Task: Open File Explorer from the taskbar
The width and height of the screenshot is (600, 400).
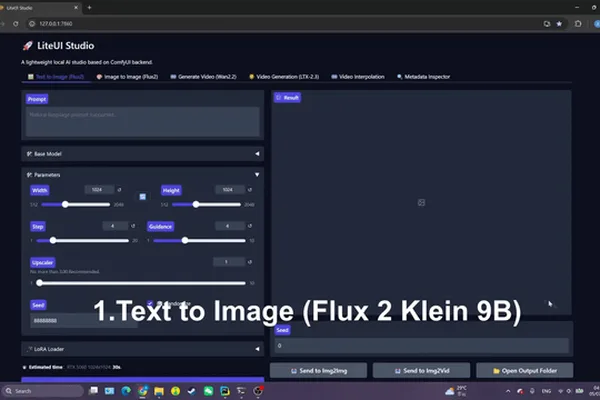Action: click(x=159, y=391)
